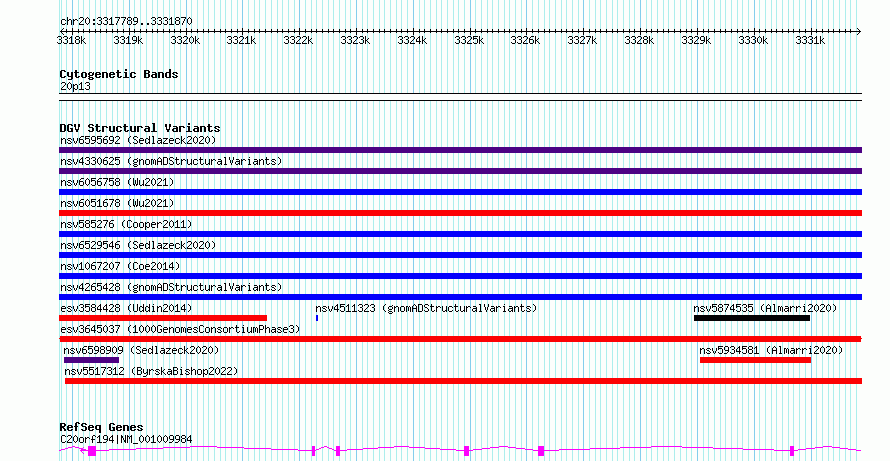Screen dimensions: 890x461
Task: Click the RefSeq Genes track title
Action: (x=101, y=427)
